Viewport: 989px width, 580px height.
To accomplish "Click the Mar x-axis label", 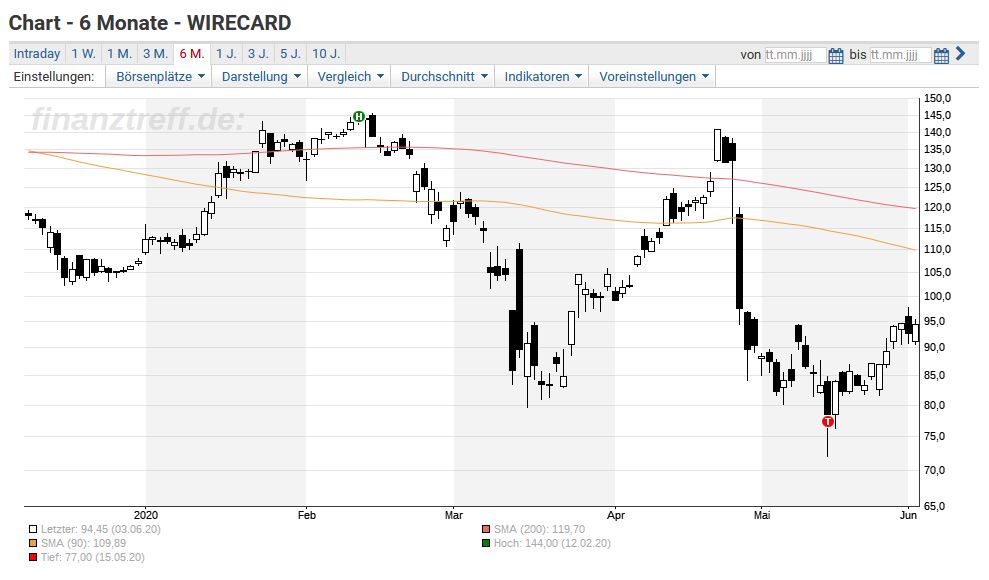I will pos(454,515).
